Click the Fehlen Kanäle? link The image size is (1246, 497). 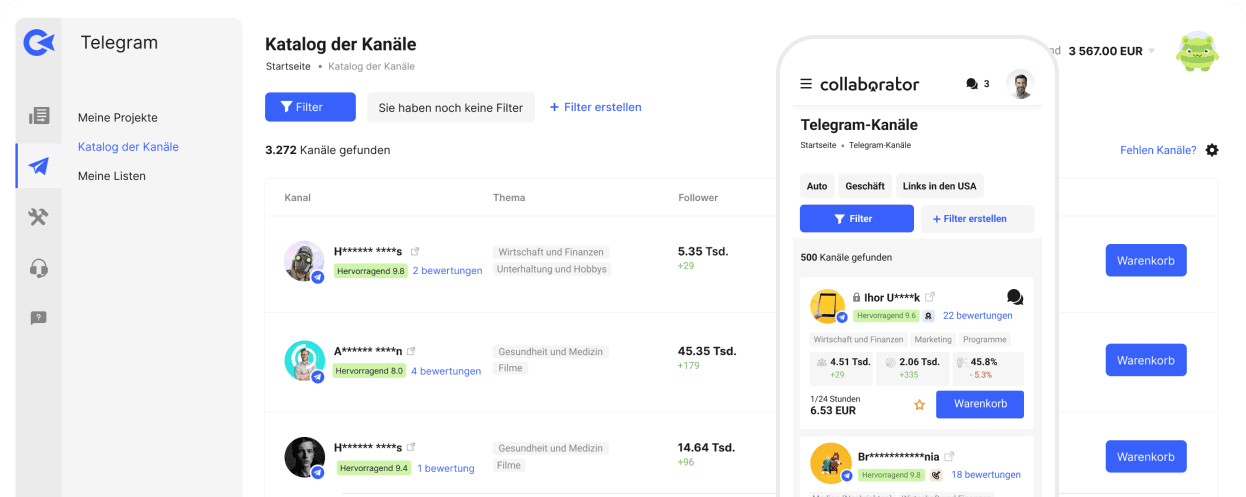pos(1158,150)
